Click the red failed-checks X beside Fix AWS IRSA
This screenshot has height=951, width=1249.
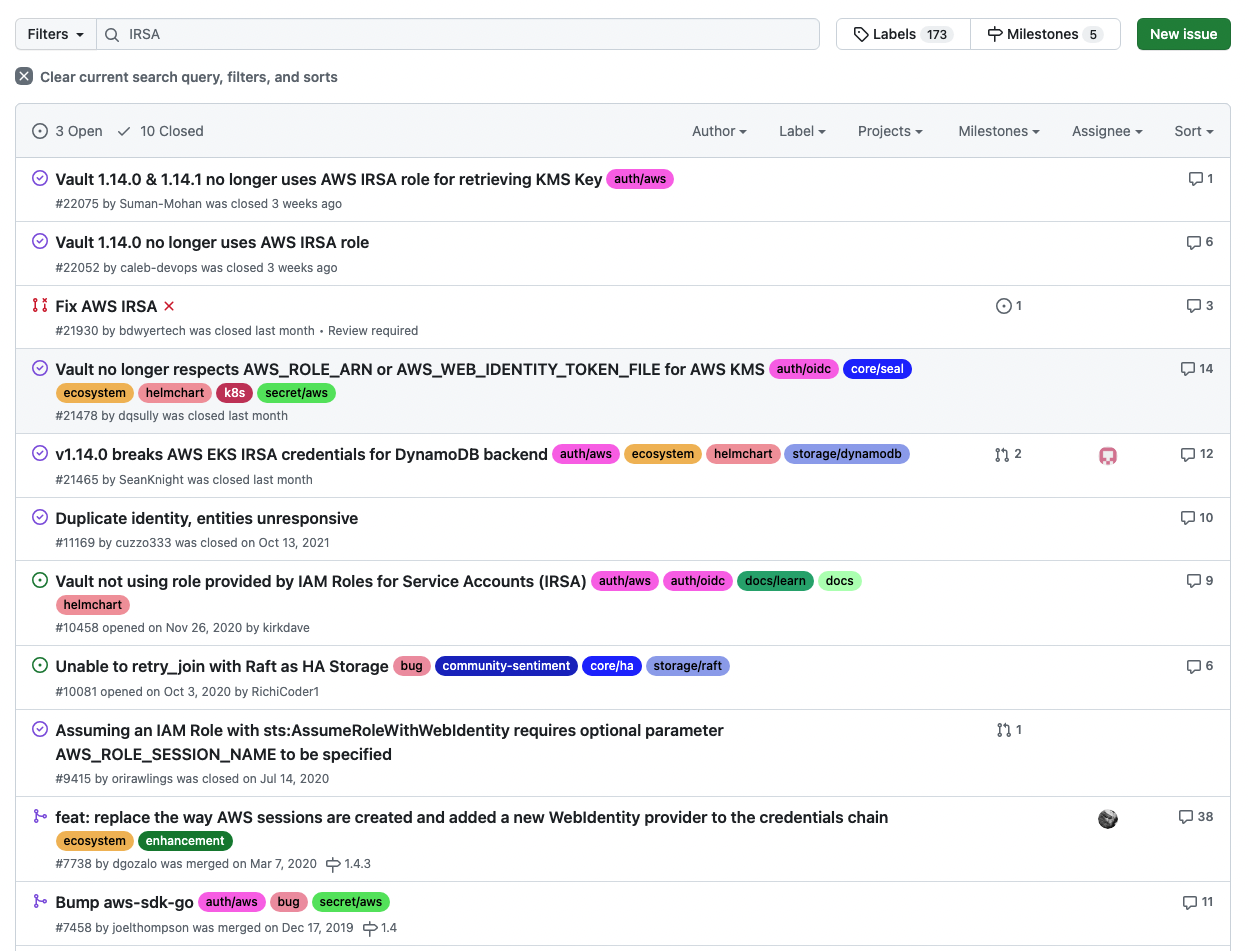(169, 306)
